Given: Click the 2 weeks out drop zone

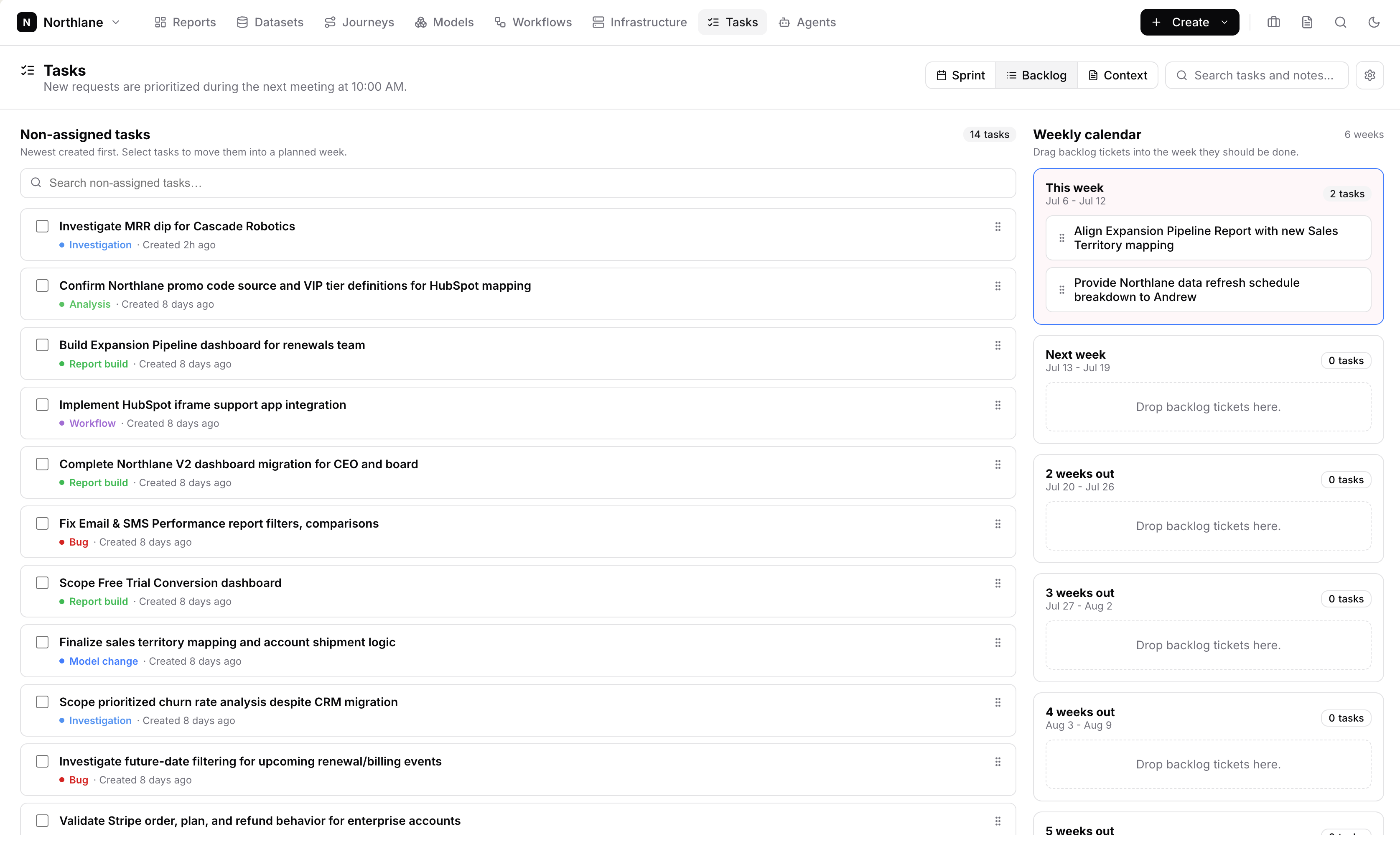Looking at the screenshot, I should 1208,526.
